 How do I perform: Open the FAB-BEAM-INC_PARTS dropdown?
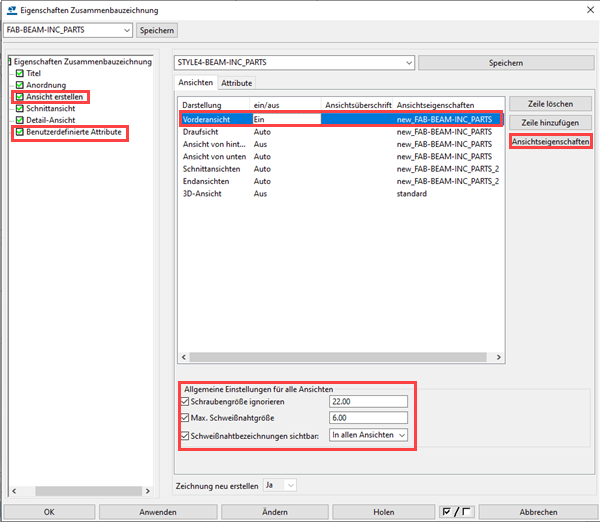125,31
